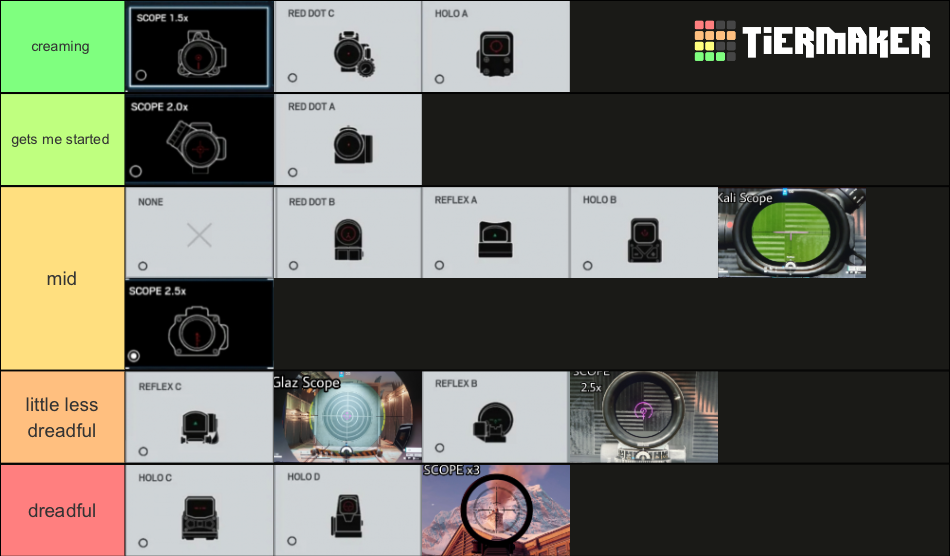Select the Holo D sight icon
Screen dimensions: 950x556
(349, 516)
